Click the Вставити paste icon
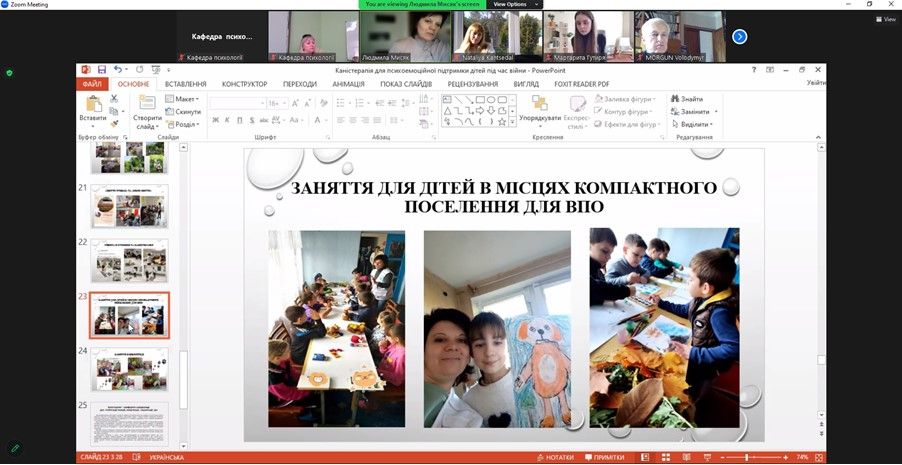Viewport: 902px width, 465px height. tap(93, 105)
